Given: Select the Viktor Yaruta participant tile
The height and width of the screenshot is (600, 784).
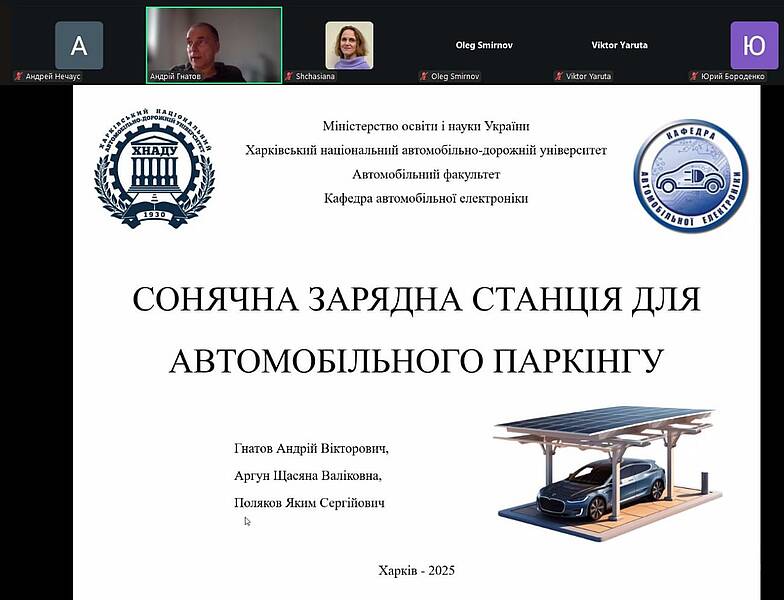Looking at the screenshot, I should tap(620, 45).
